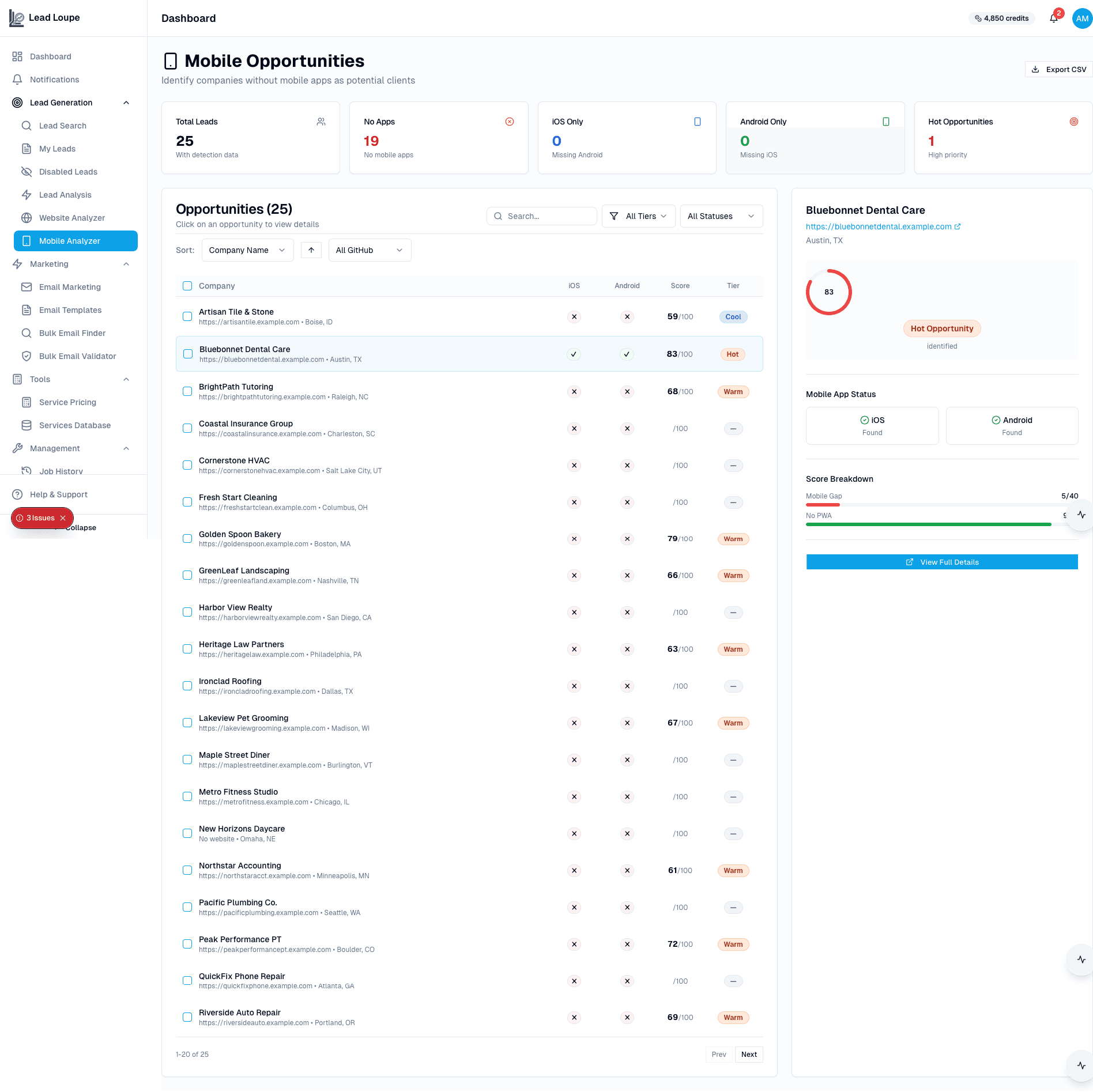This screenshot has height=1092, width=1093.
Task: Click the Services Database icon
Action: [x=27, y=425]
